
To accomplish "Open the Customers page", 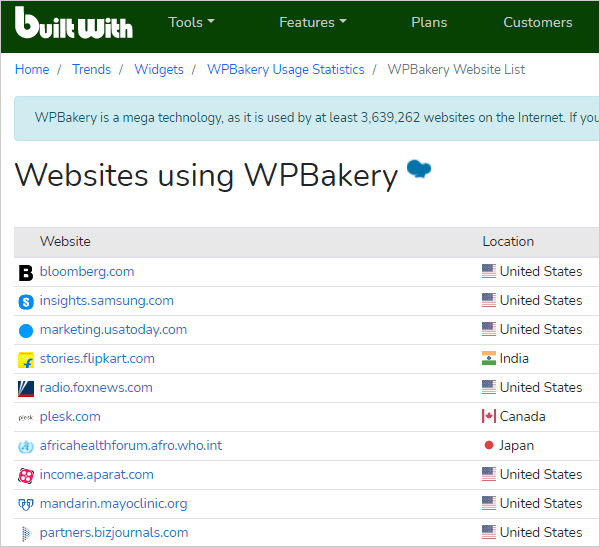I will [x=538, y=22].
